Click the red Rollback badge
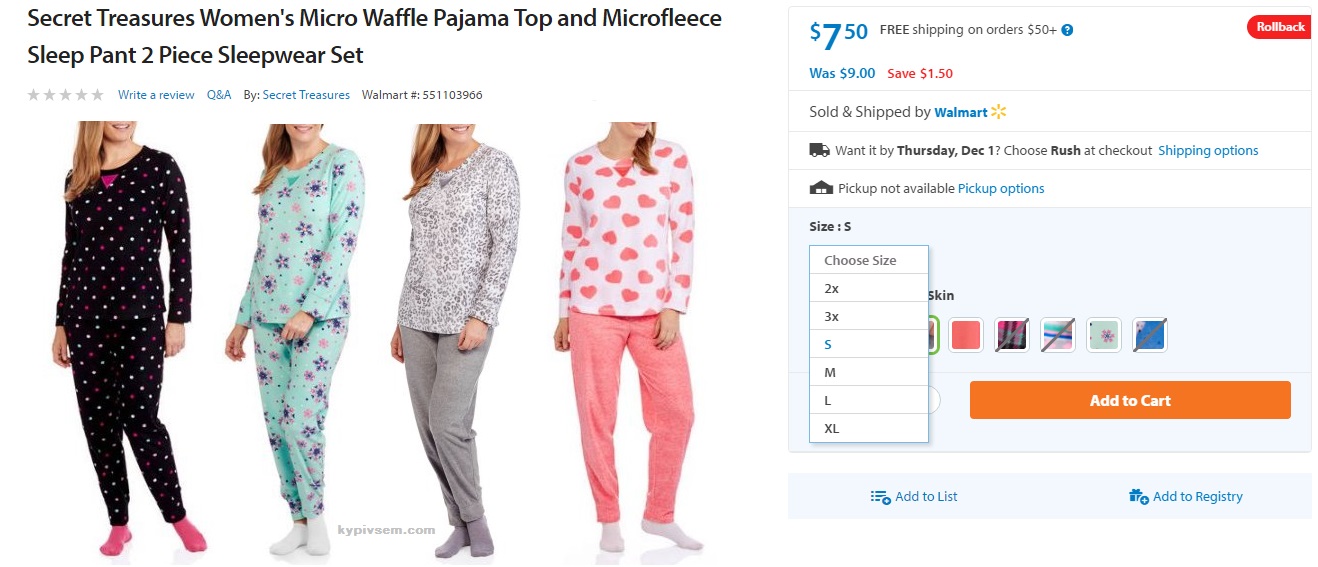1318x567 pixels. (x=1279, y=27)
